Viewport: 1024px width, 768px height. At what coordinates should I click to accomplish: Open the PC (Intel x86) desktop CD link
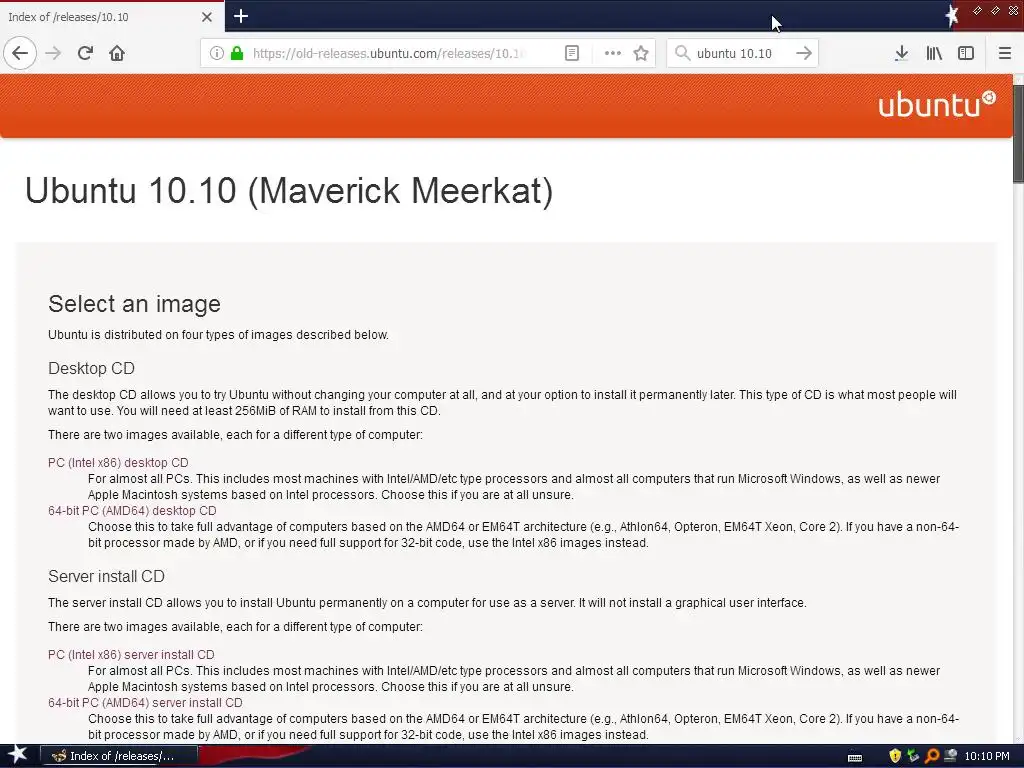tap(118, 462)
